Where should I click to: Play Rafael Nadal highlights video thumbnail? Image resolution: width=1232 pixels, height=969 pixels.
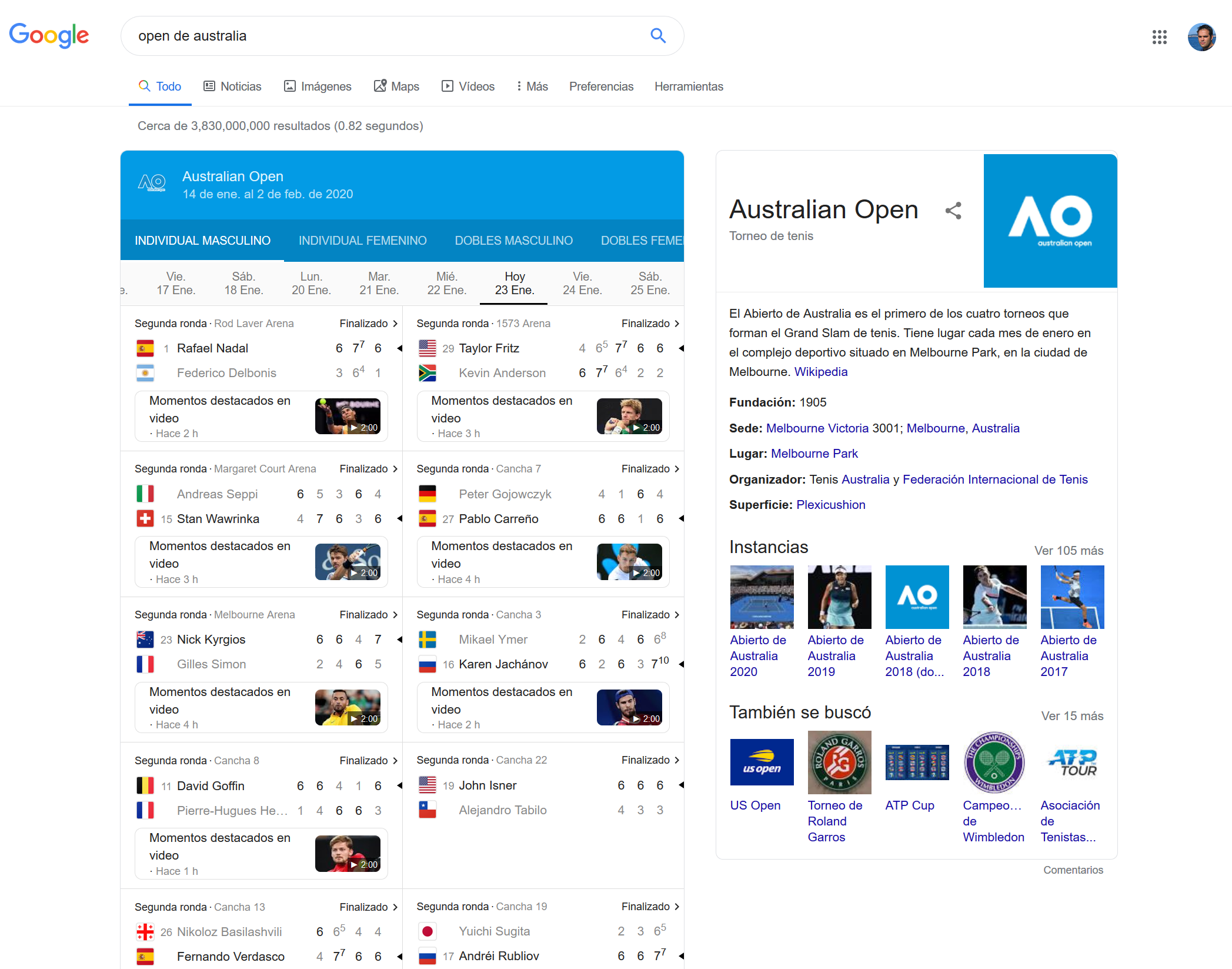pyautogui.click(x=348, y=416)
